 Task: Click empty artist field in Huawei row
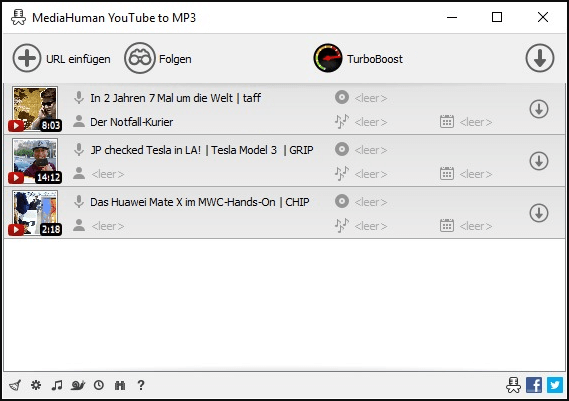coord(108,226)
